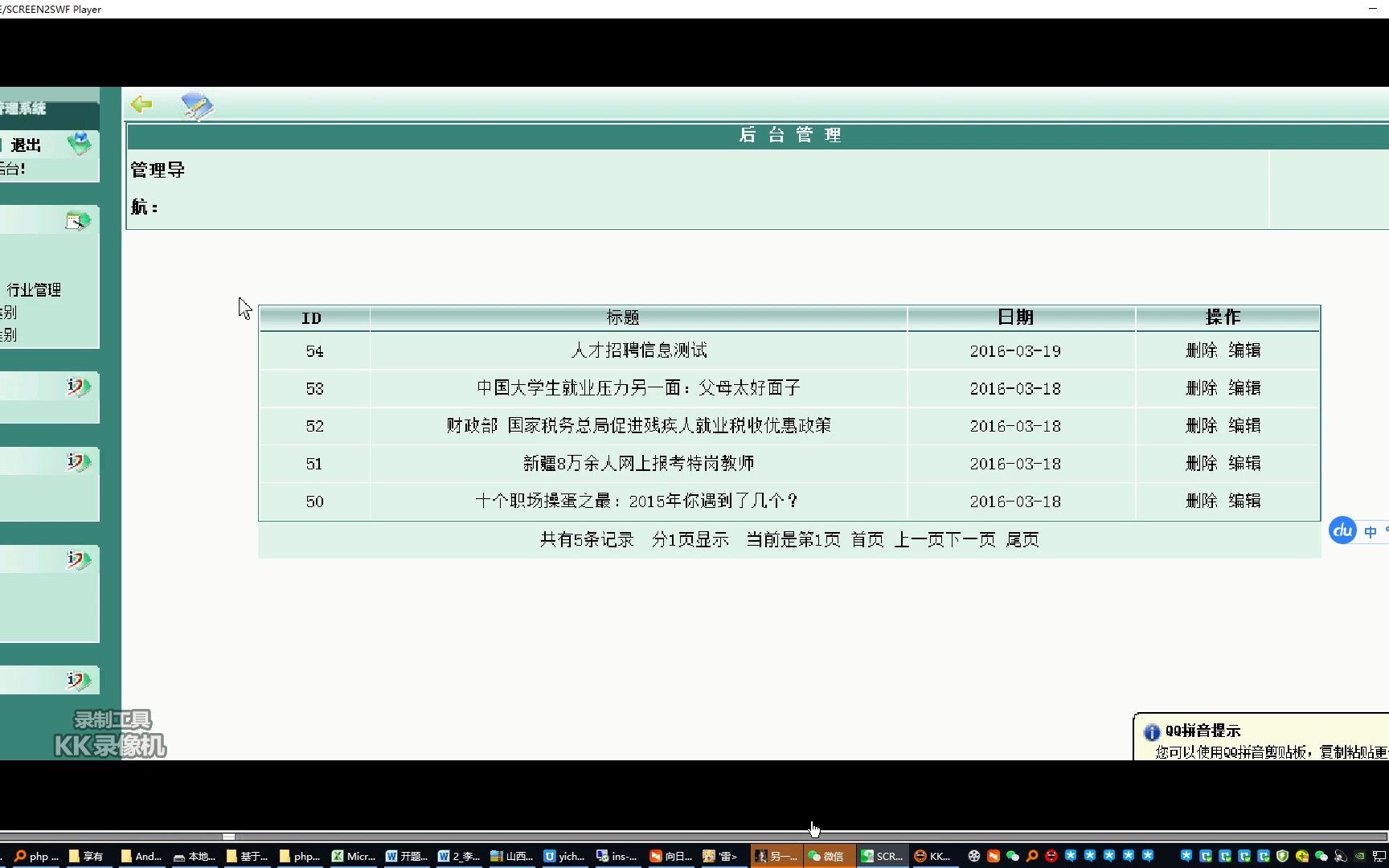Screen dimensions: 1389x868
Task: Click the 退出 logout link
Action: [x=26, y=145]
